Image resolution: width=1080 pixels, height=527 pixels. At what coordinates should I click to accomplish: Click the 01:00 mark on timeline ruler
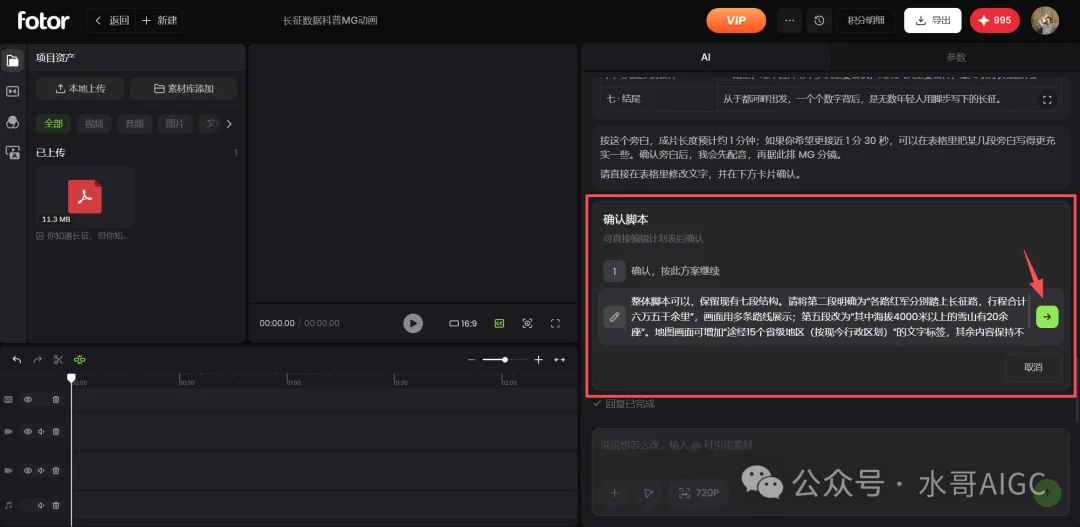coord(293,382)
